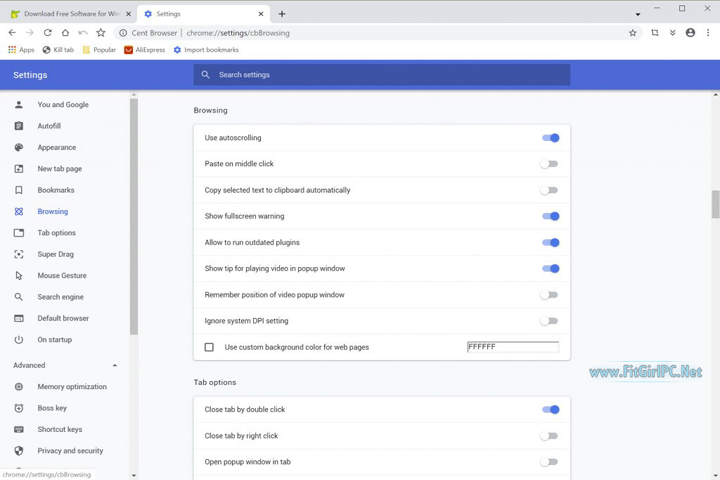Viewport: 720px width, 480px height.
Task: Switch to Download Free Software tab
Action: [x=68, y=14]
